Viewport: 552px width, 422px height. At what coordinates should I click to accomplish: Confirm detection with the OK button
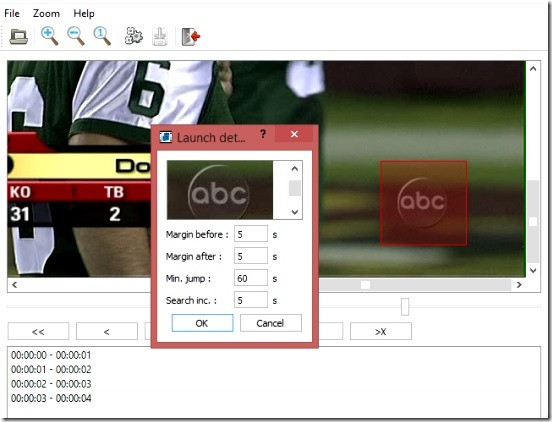[202, 323]
